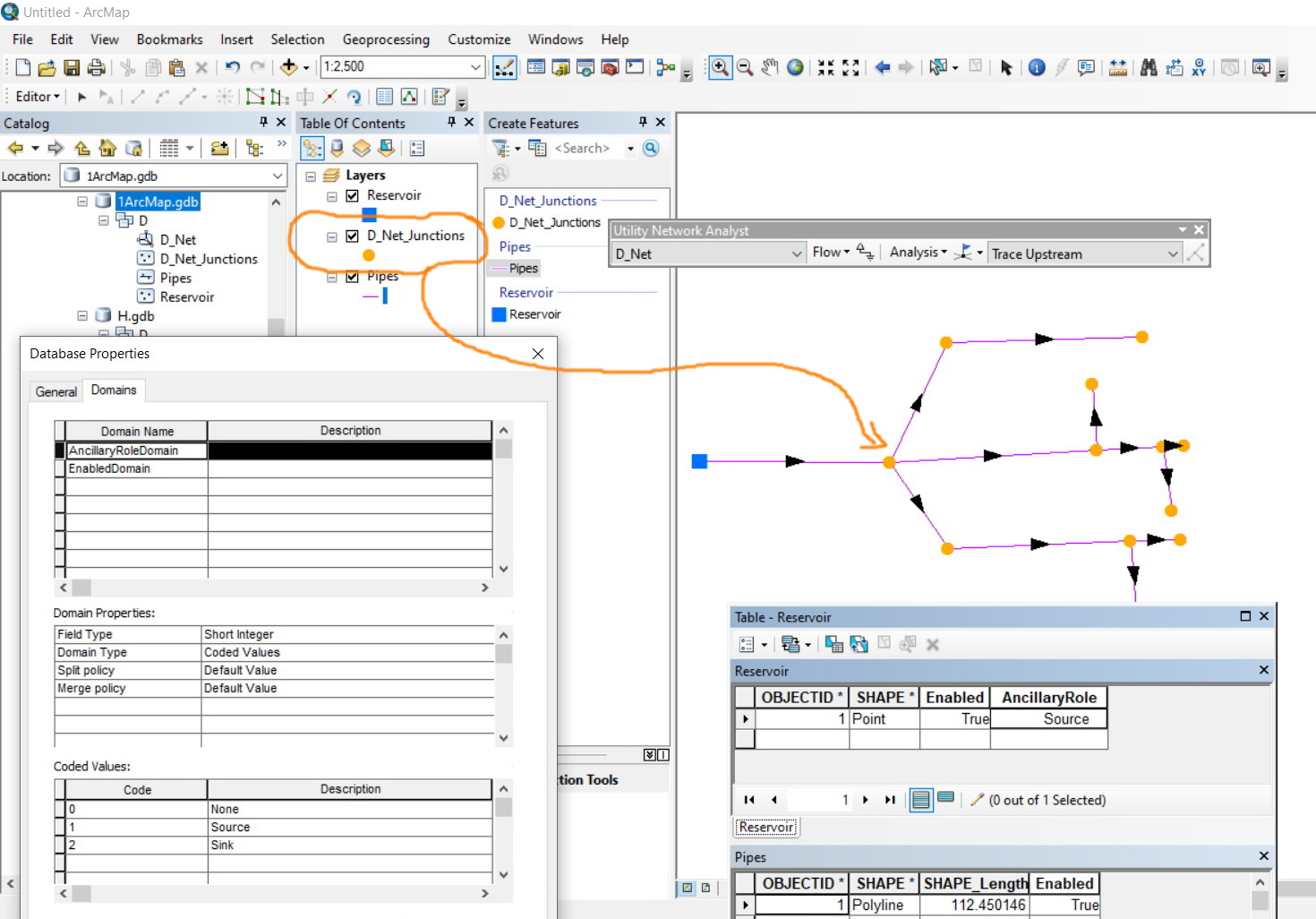Zoom to Full Extent globe icon
The image size is (1316, 919).
795,67
